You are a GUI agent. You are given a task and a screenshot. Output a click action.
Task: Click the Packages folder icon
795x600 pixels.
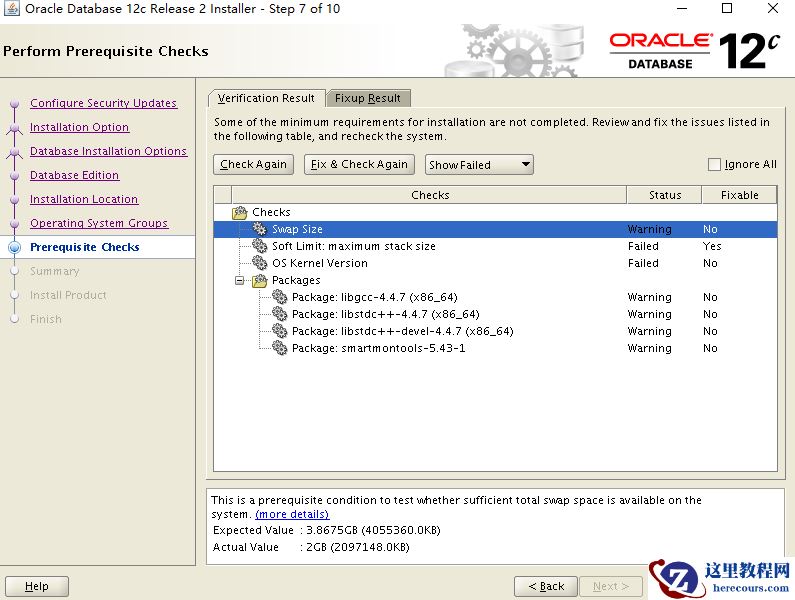pos(260,280)
